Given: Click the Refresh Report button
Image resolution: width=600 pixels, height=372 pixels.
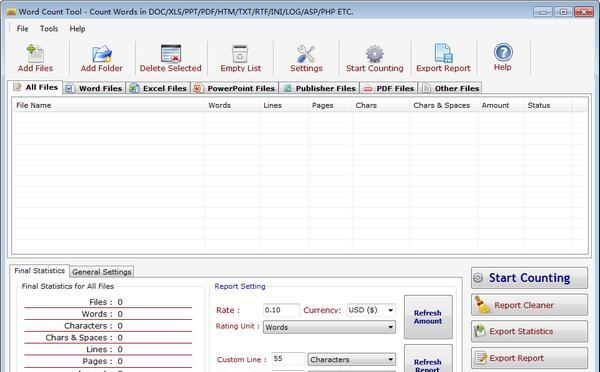Looking at the screenshot, I should tap(428, 359).
